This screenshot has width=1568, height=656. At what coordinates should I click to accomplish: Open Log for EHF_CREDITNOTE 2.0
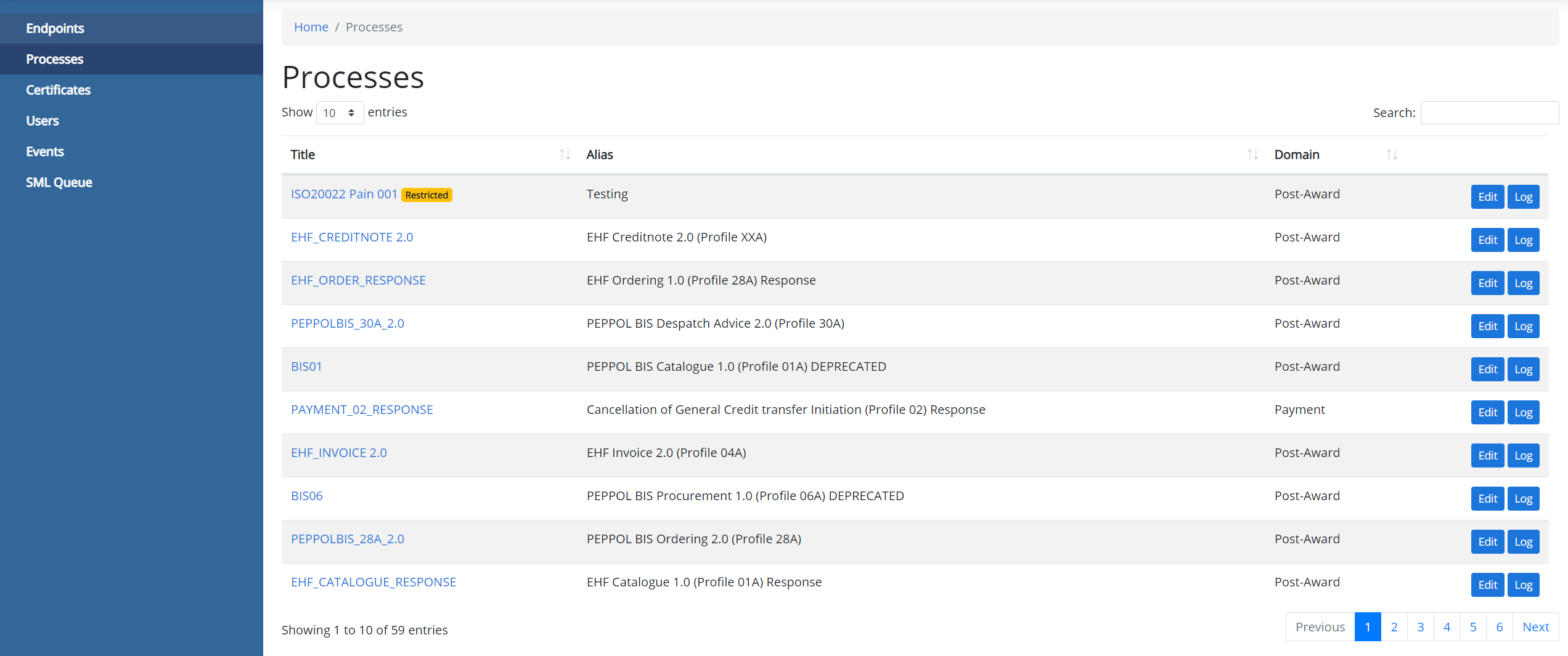point(1523,240)
